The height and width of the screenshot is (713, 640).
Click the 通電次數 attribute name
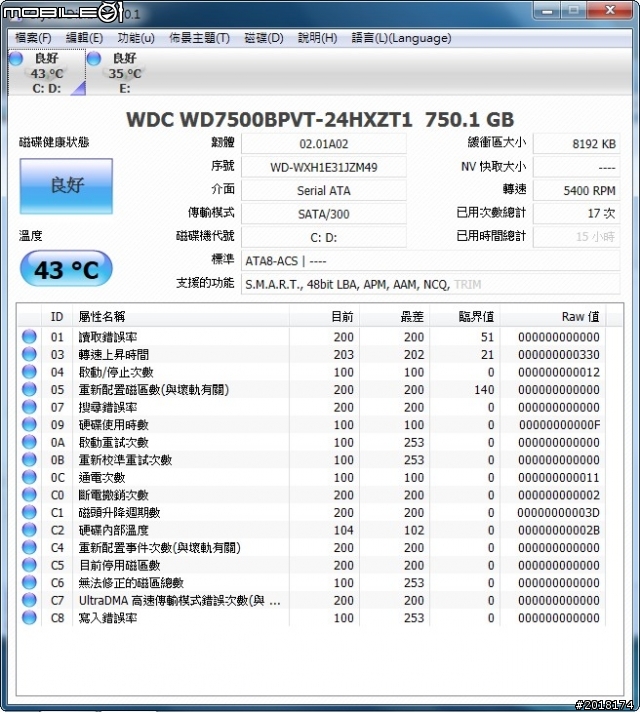[102, 477]
